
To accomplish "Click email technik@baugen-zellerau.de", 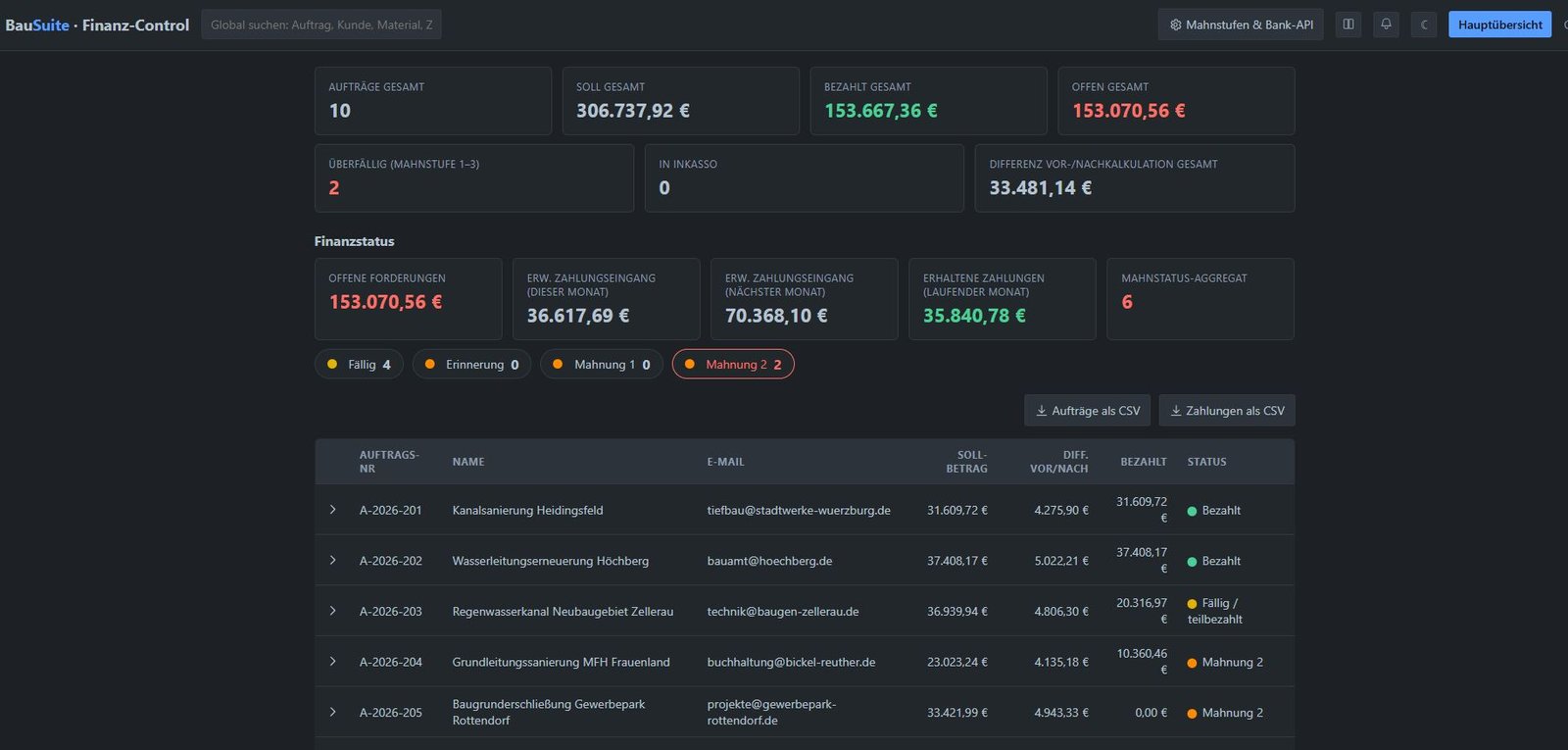I will (783, 612).
